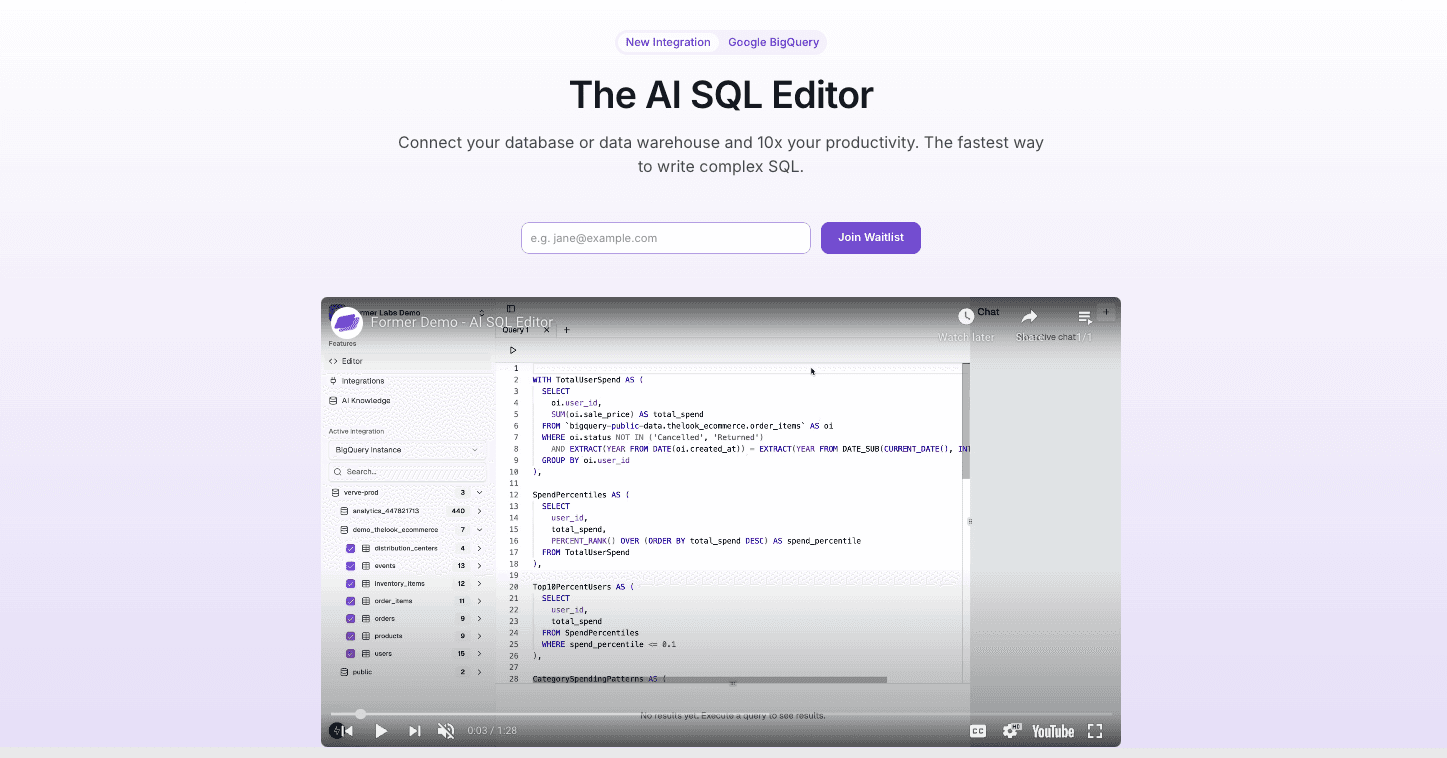
Task: Expand the analytics_447821713 chevron
Action: pyautogui.click(x=479, y=511)
